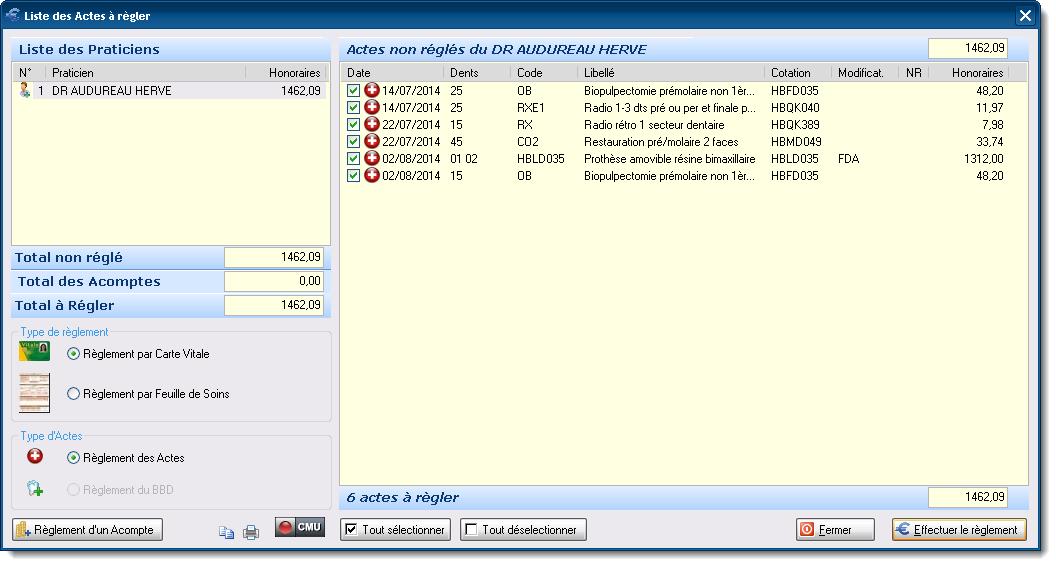Viewport: 1056px width, 566px height.
Task: Click red cross icon of Prothèse amovible row
Action: 371,158
